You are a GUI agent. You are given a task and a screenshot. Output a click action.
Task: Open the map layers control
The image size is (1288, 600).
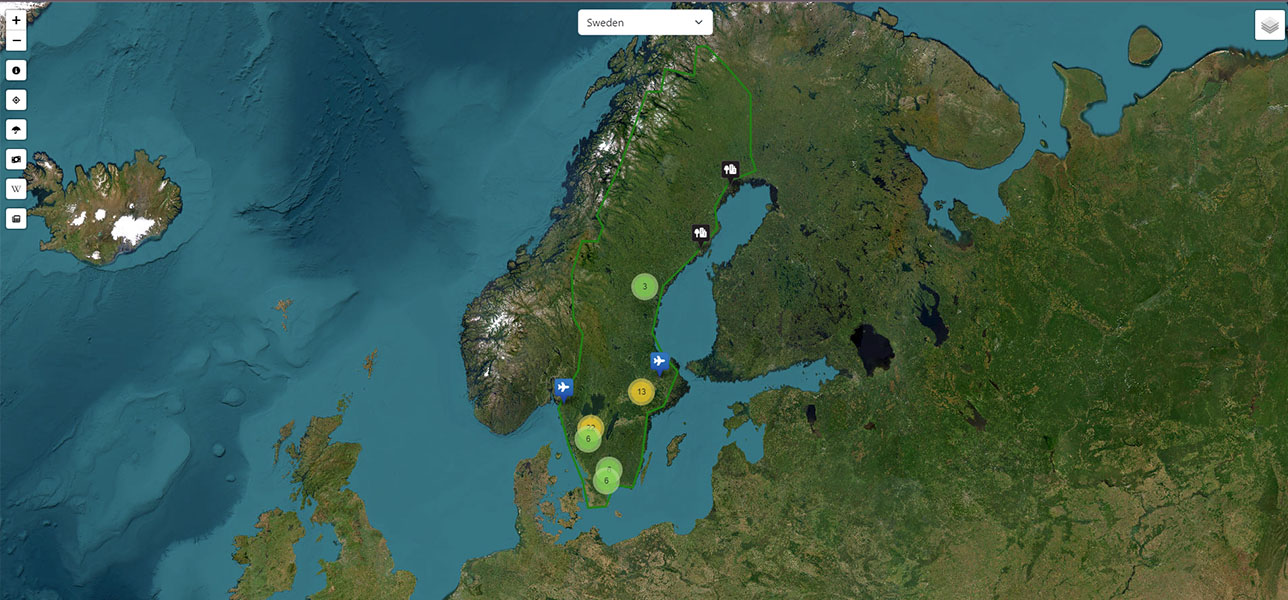coord(1269,27)
